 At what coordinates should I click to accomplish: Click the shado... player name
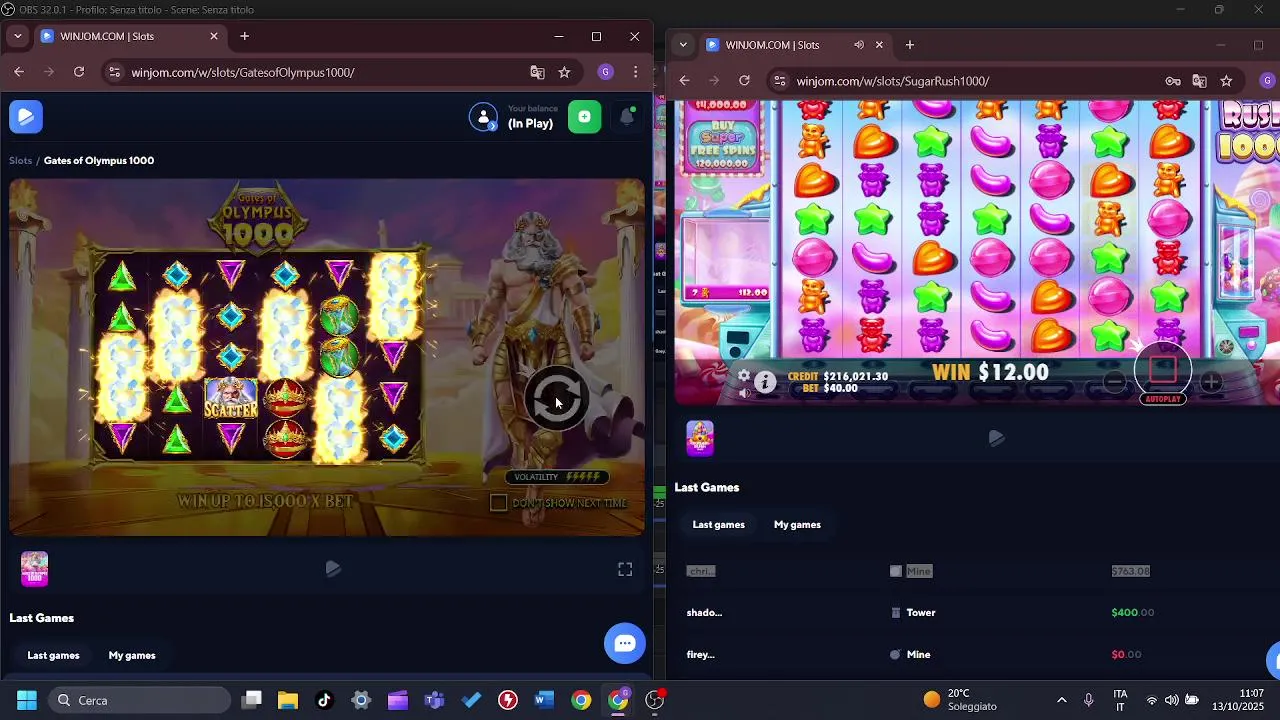pos(704,612)
